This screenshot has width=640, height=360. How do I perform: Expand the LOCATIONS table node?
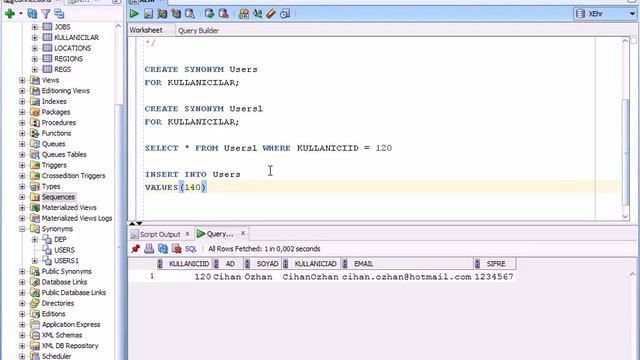[x=35, y=48]
